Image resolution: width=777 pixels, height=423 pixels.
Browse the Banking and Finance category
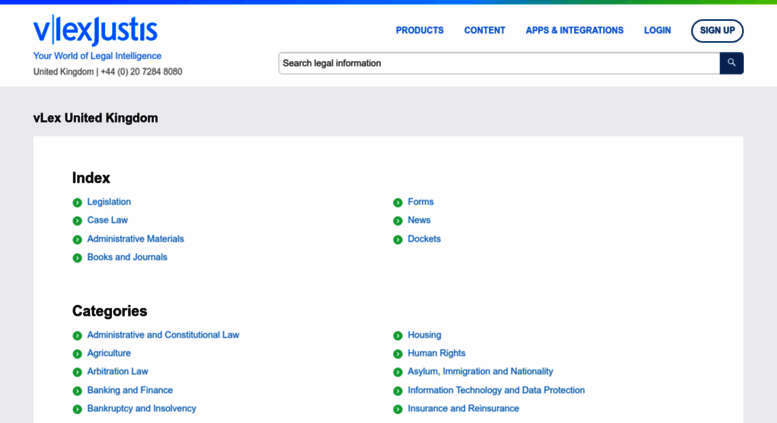coord(130,390)
